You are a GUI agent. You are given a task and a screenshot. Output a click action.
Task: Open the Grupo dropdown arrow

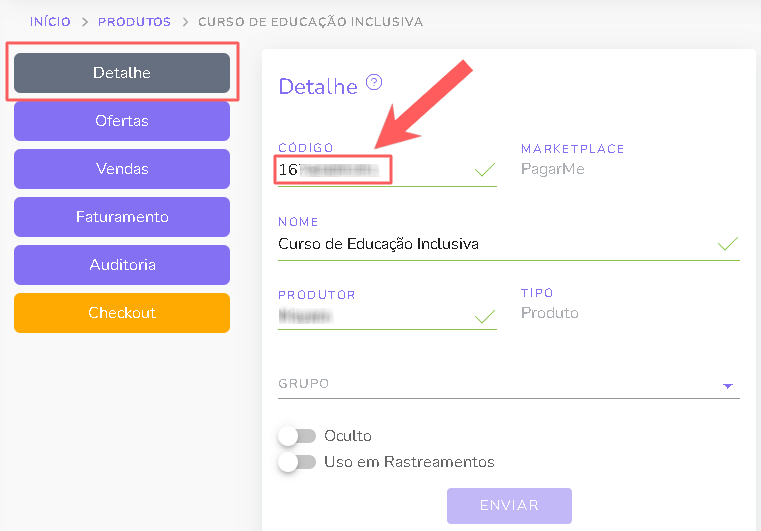[x=728, y=386]
